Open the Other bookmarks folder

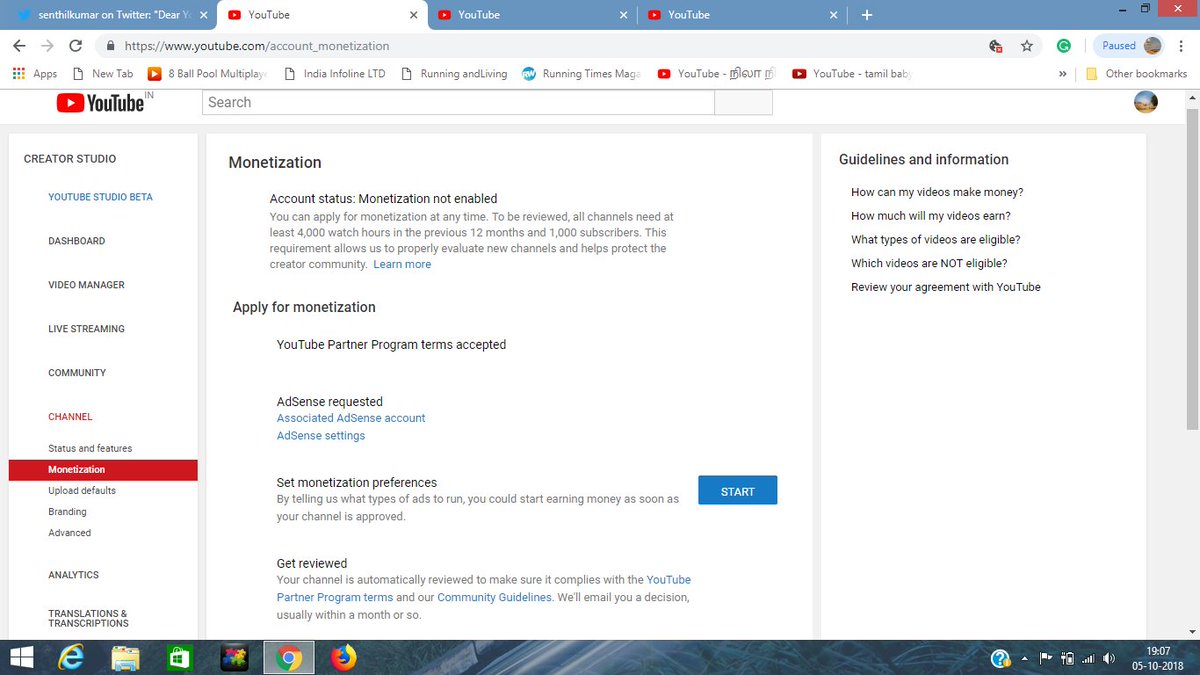click(1136, 74)
